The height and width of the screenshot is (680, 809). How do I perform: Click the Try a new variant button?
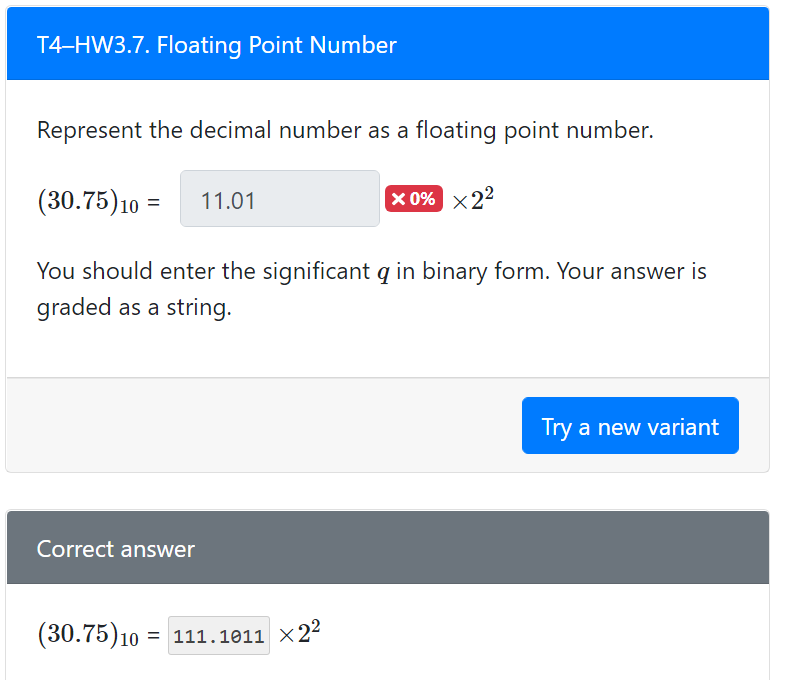(x=630, y=426)
